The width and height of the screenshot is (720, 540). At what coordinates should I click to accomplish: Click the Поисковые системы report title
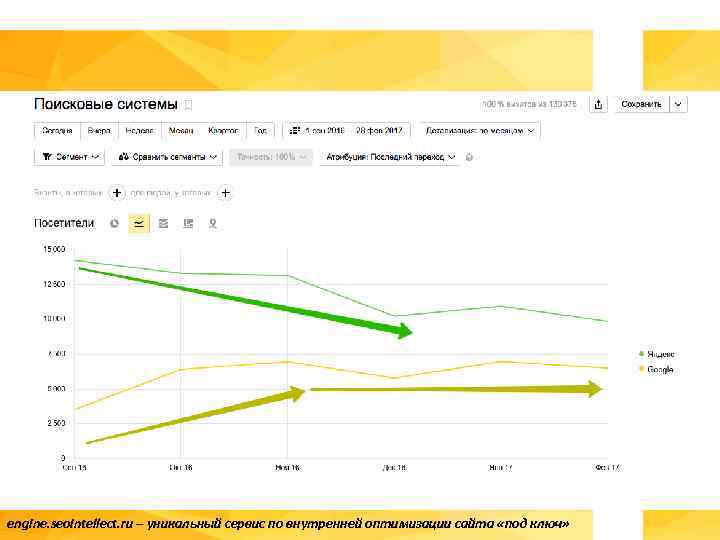point(106,104)
